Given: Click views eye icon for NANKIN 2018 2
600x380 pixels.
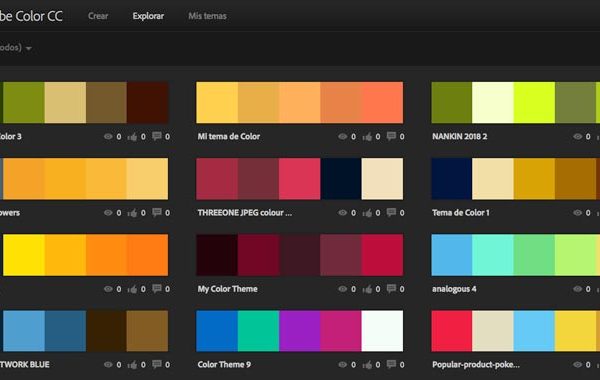Looking at the screenshot, I should pyautogui.click(x=577, y=137).
